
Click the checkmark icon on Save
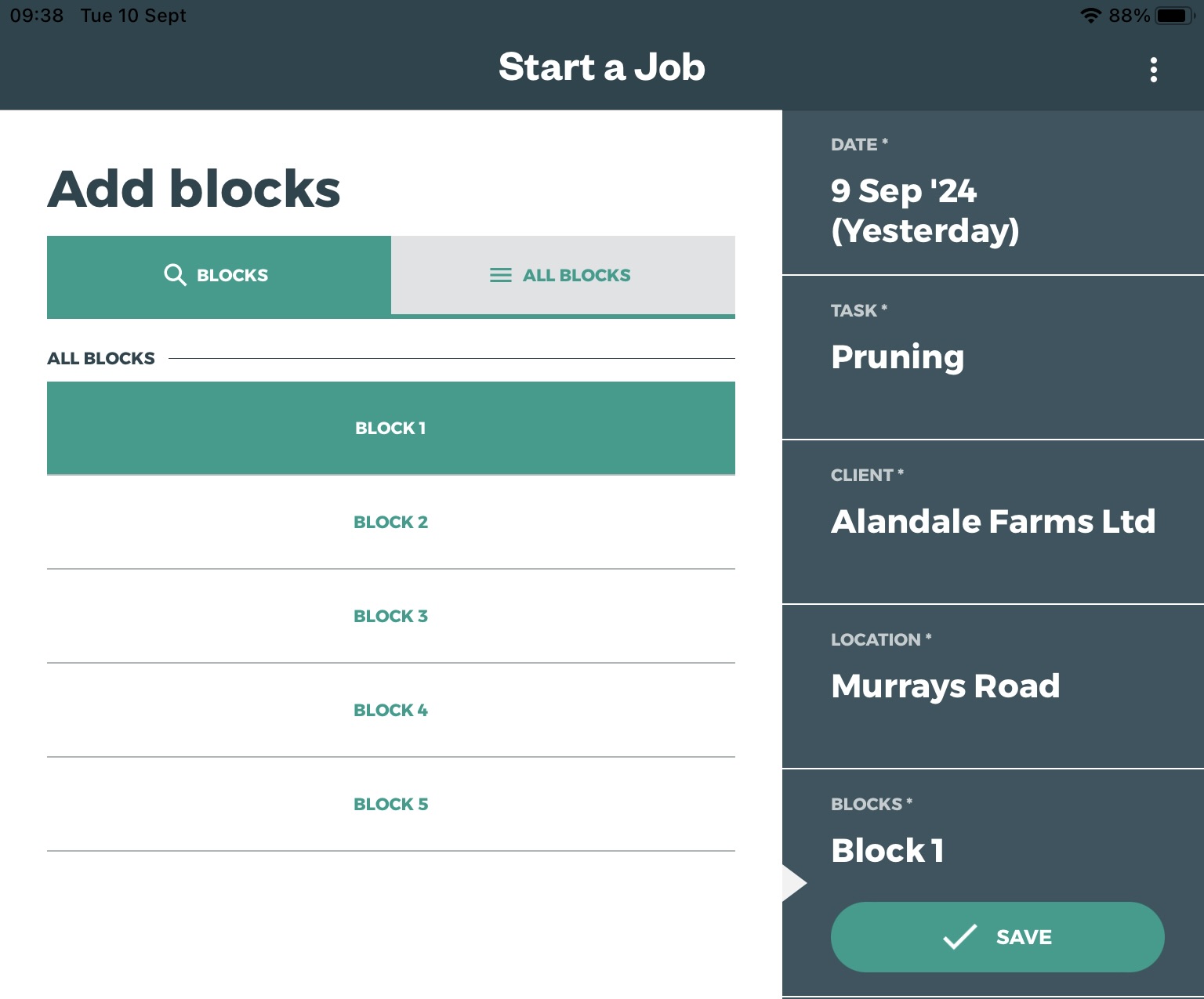[x=959, y=936]
